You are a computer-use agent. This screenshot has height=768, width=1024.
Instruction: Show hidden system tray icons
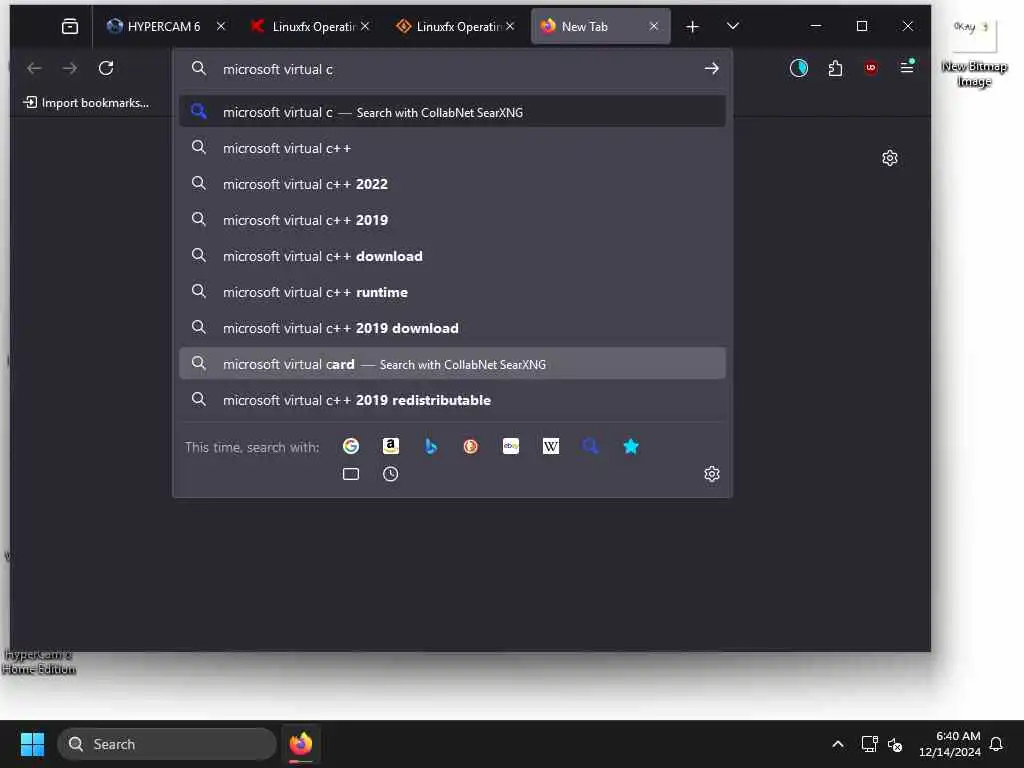coord(838,744)
